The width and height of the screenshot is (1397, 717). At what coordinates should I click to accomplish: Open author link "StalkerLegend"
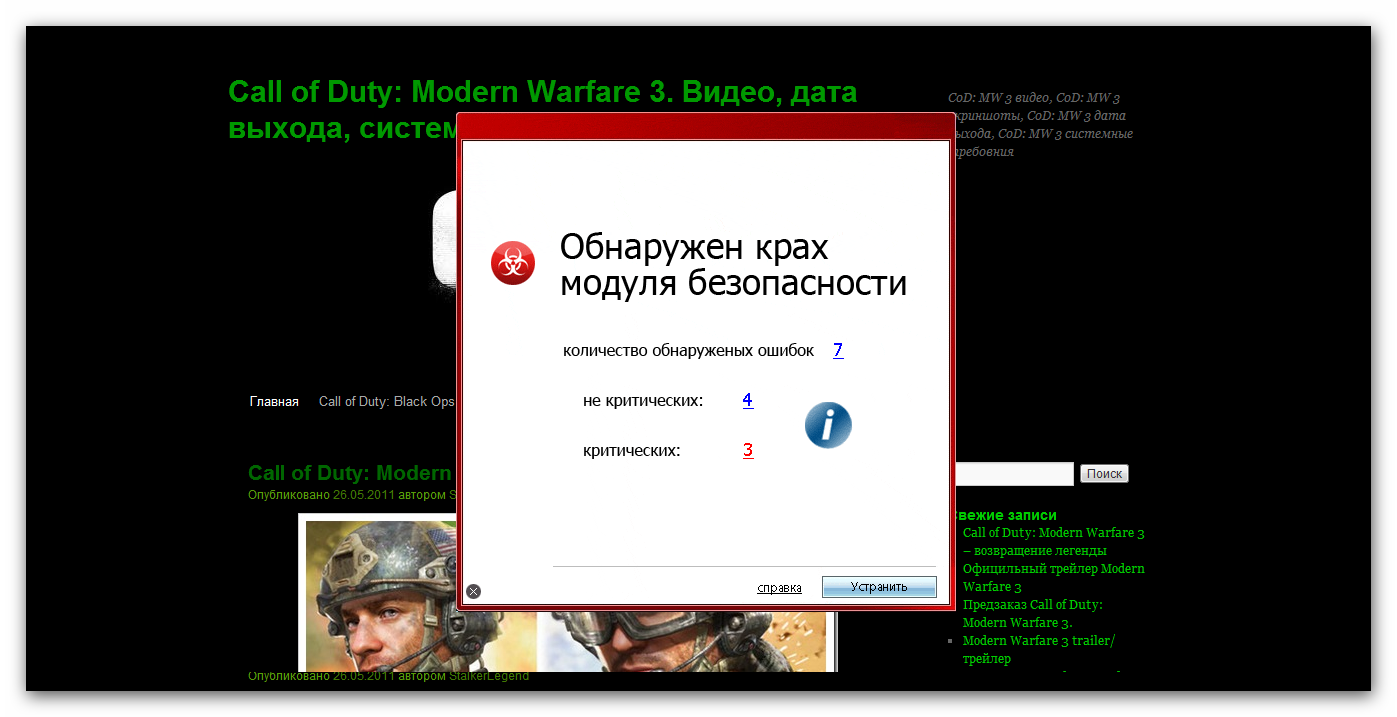(489, 677)
